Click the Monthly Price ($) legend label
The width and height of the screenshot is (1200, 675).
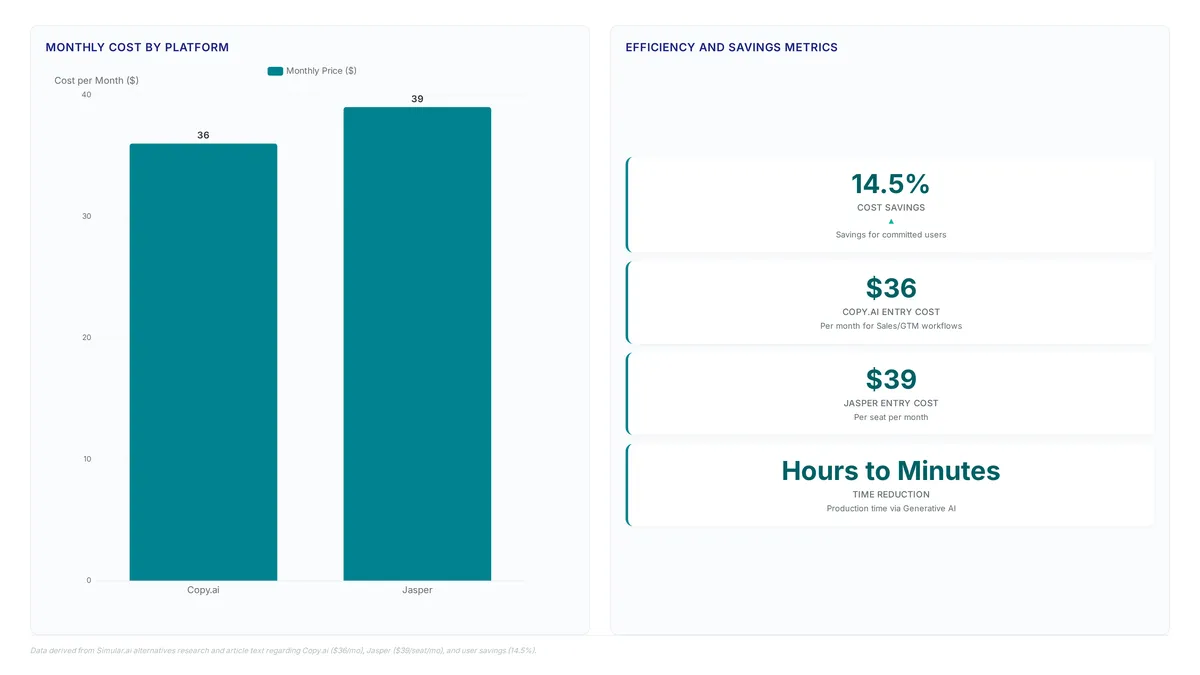[321, 71]
